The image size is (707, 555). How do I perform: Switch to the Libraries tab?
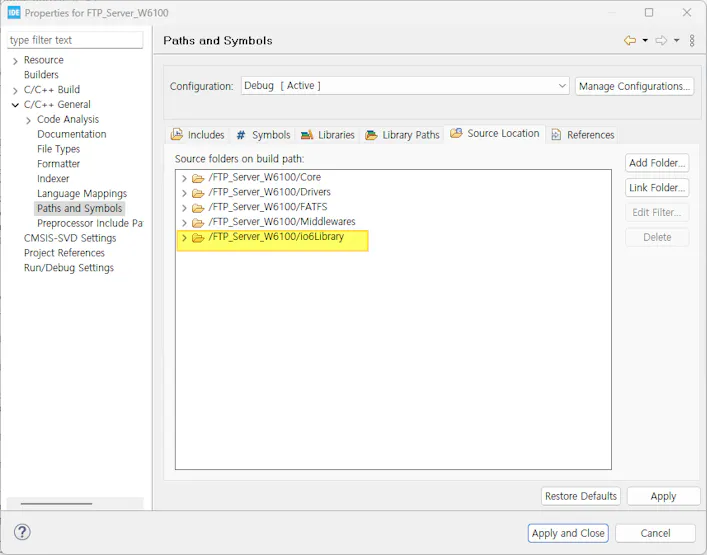[328, 135]
